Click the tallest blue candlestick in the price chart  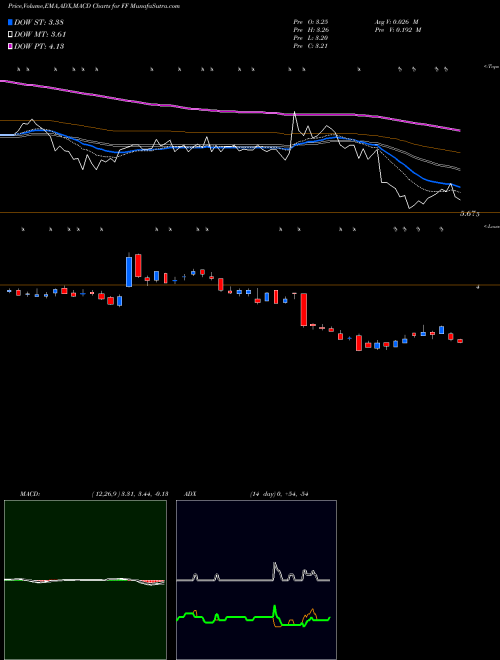tap(129, 271)
